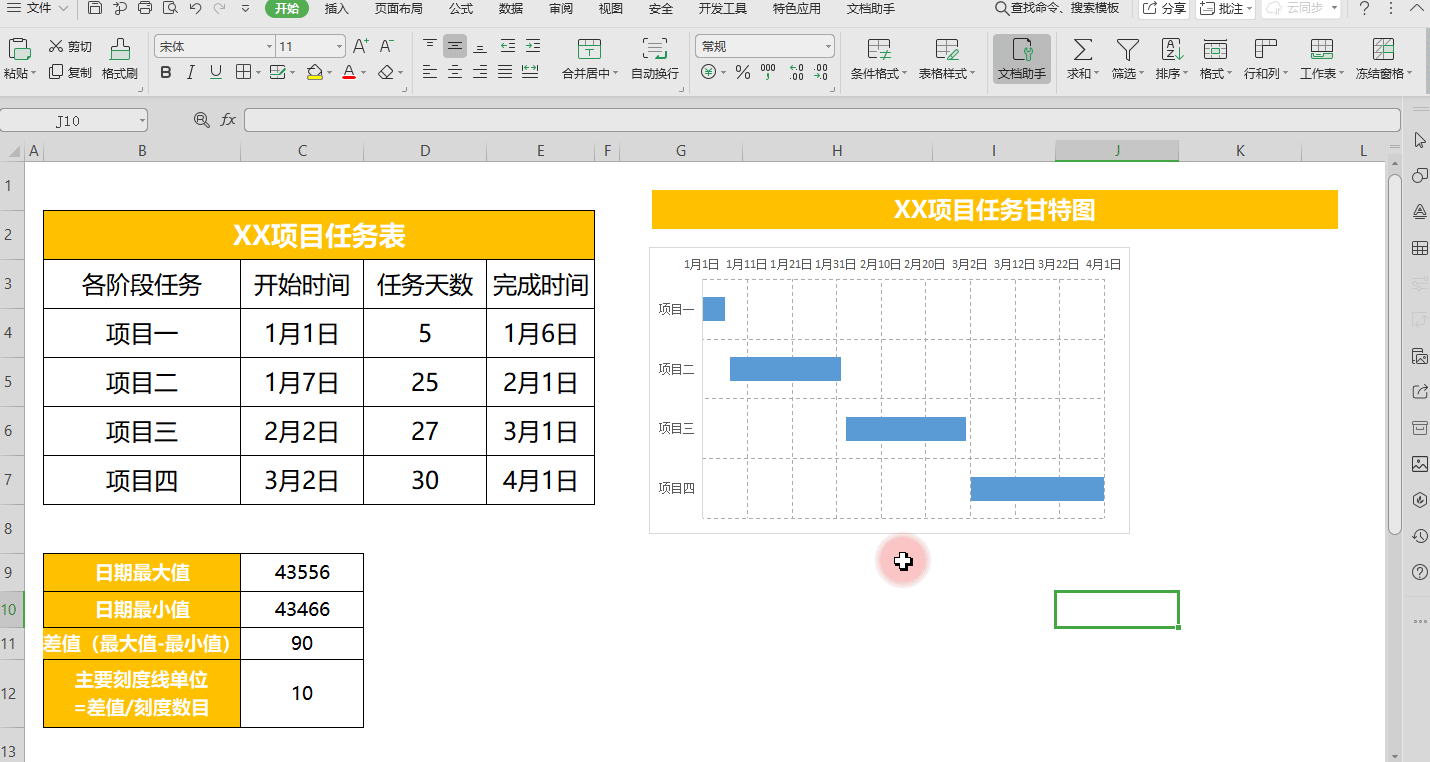
Task: Switch to the 插入 (Insert) tab
Action: [337, 9]
